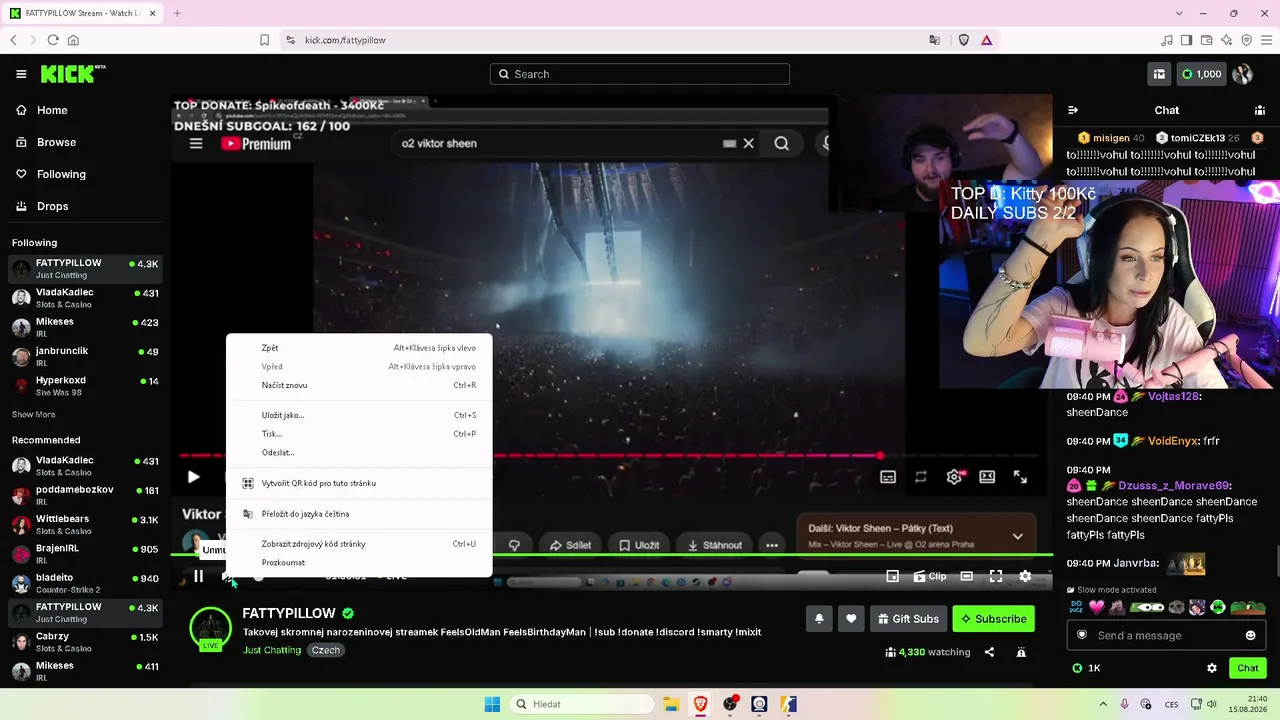Select Přeložit do jazyka čeština
This screenshot has width=1280, height=720.
tap(359, 514)
